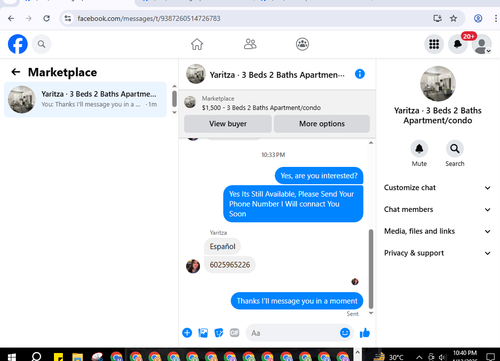
Task: Click Yaritza's avatar next to phone number
Action: 193,266
